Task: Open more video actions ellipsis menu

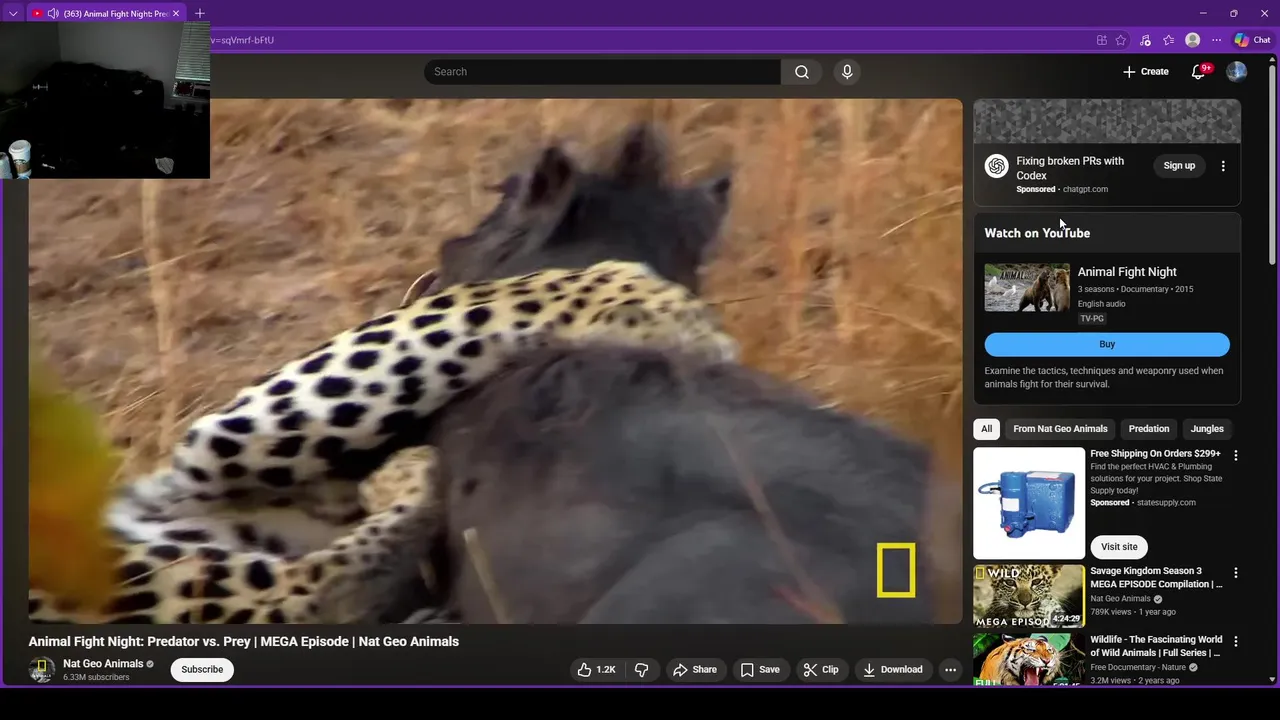Action: (x=950, y=670)
